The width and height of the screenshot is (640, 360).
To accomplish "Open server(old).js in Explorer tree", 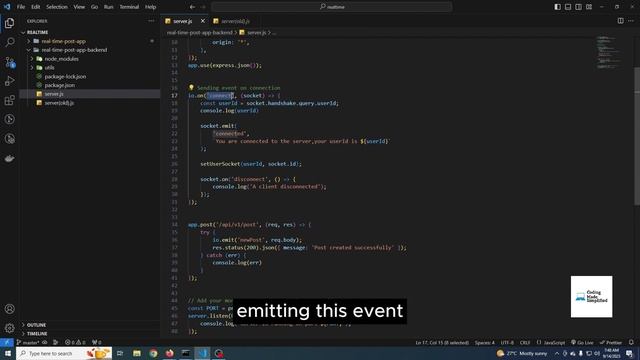I will (59, 103).
